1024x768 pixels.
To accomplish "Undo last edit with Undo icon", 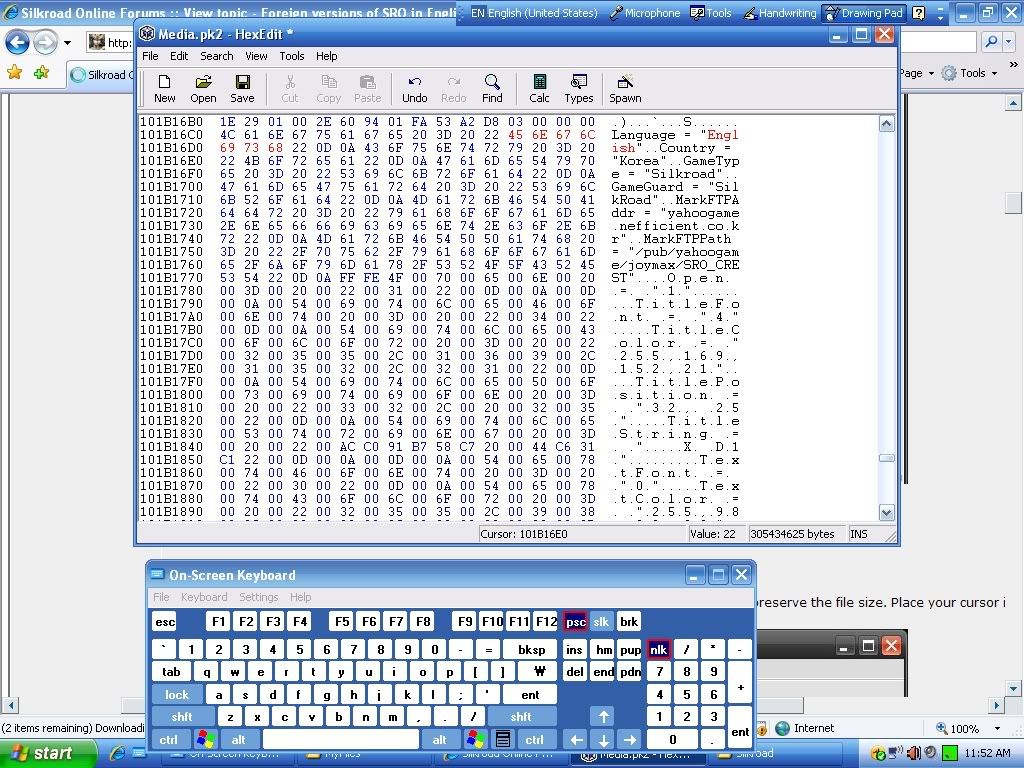I will click(415, 89).
